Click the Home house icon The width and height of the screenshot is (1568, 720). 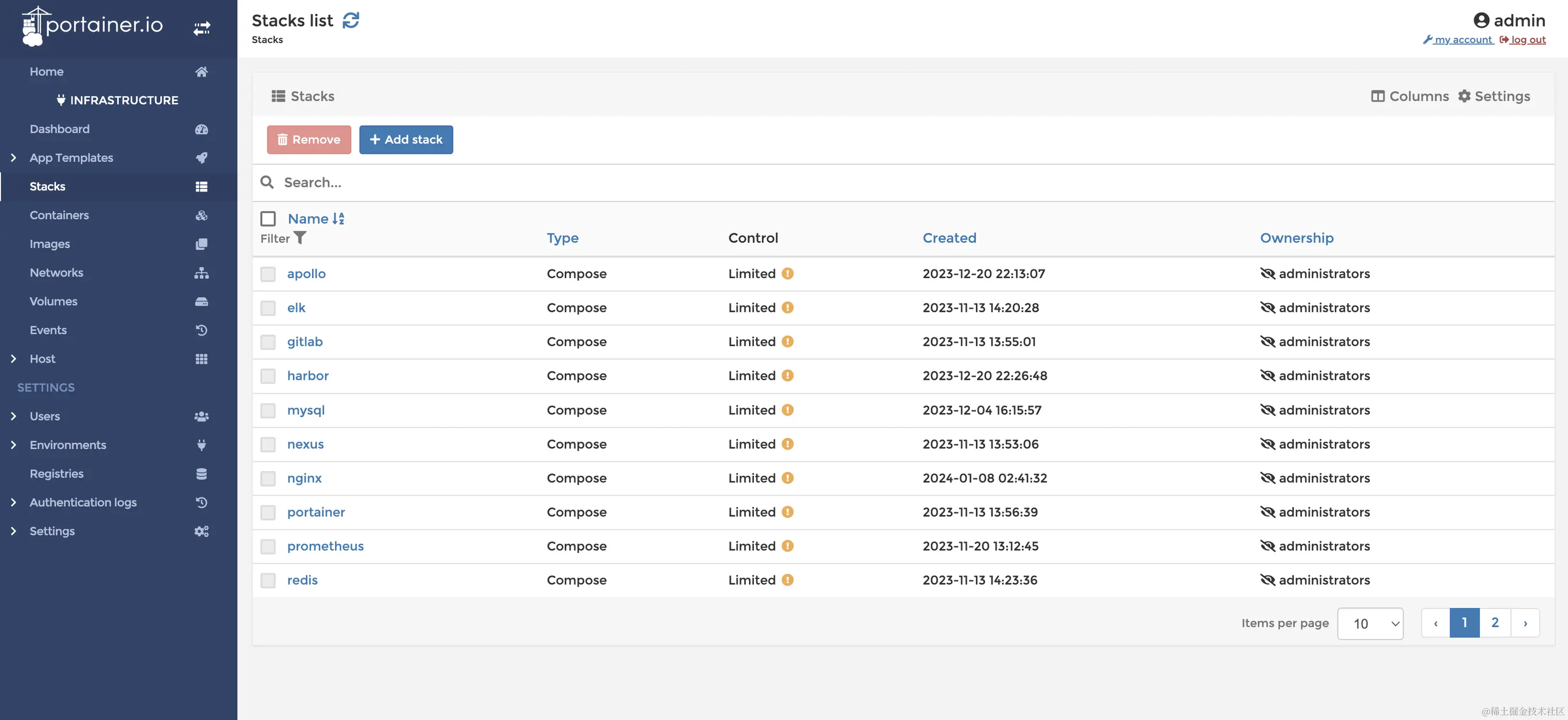click(x=202, y=72)
